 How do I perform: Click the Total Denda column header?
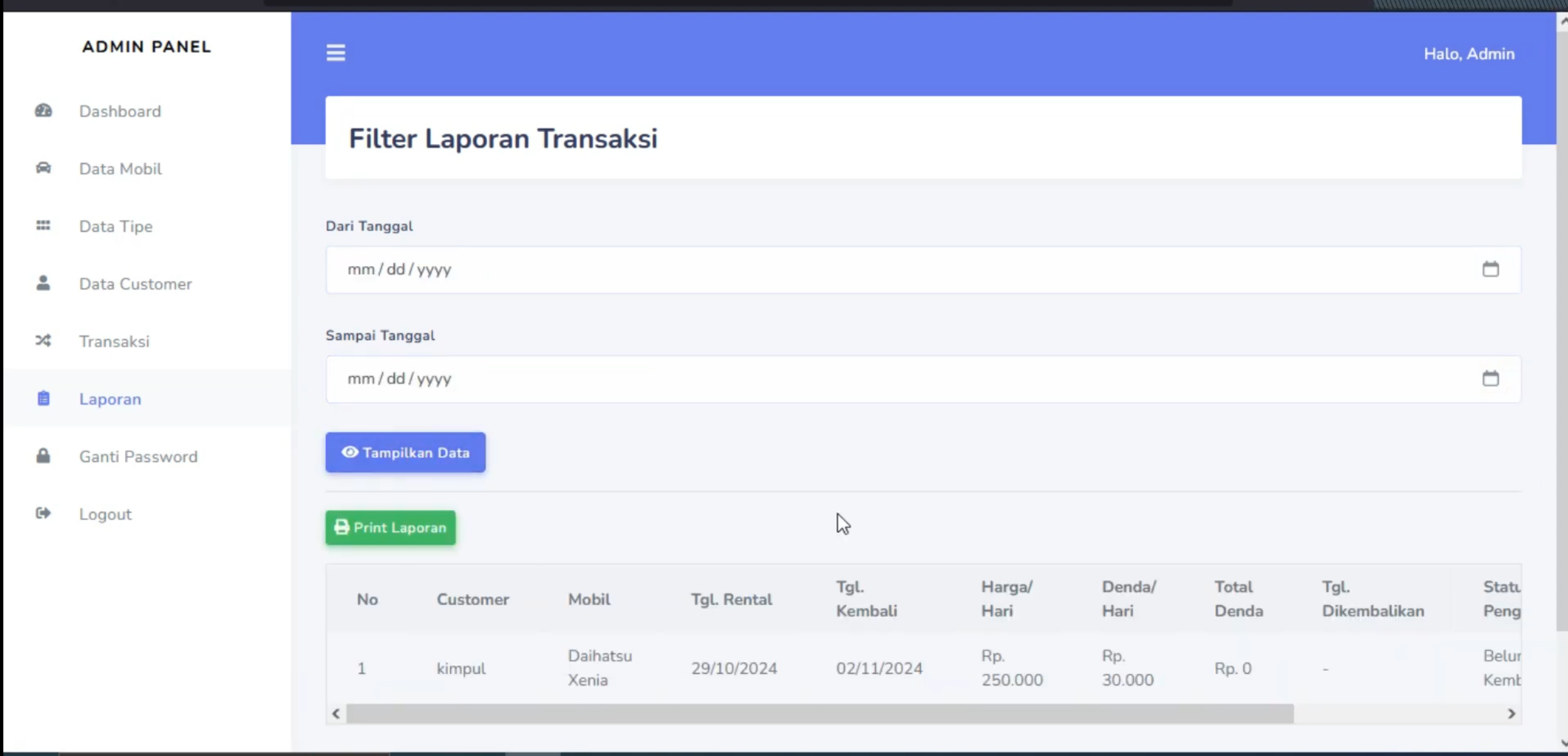pos(1239,599)
